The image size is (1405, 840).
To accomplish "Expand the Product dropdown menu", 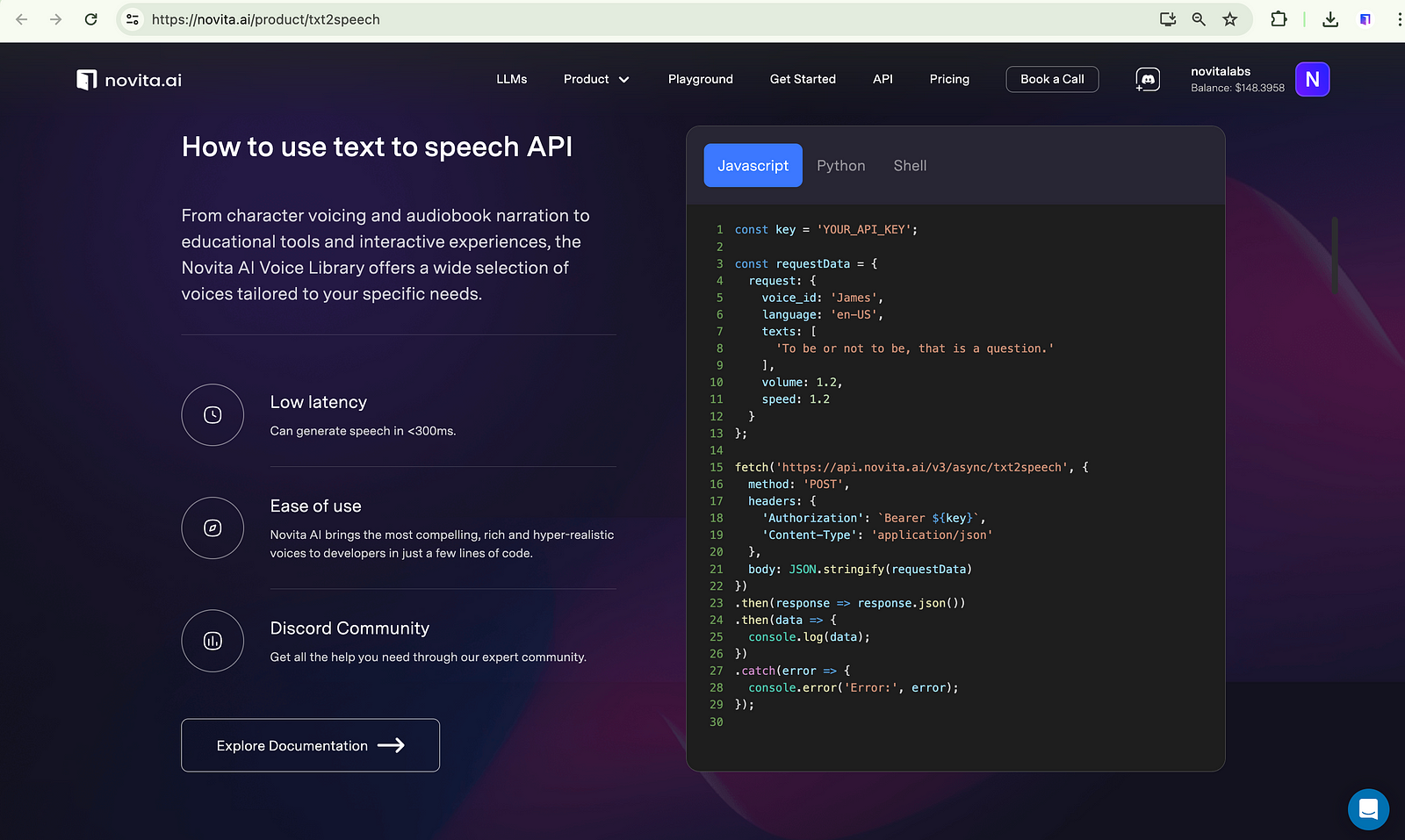I will coord(596,79).
